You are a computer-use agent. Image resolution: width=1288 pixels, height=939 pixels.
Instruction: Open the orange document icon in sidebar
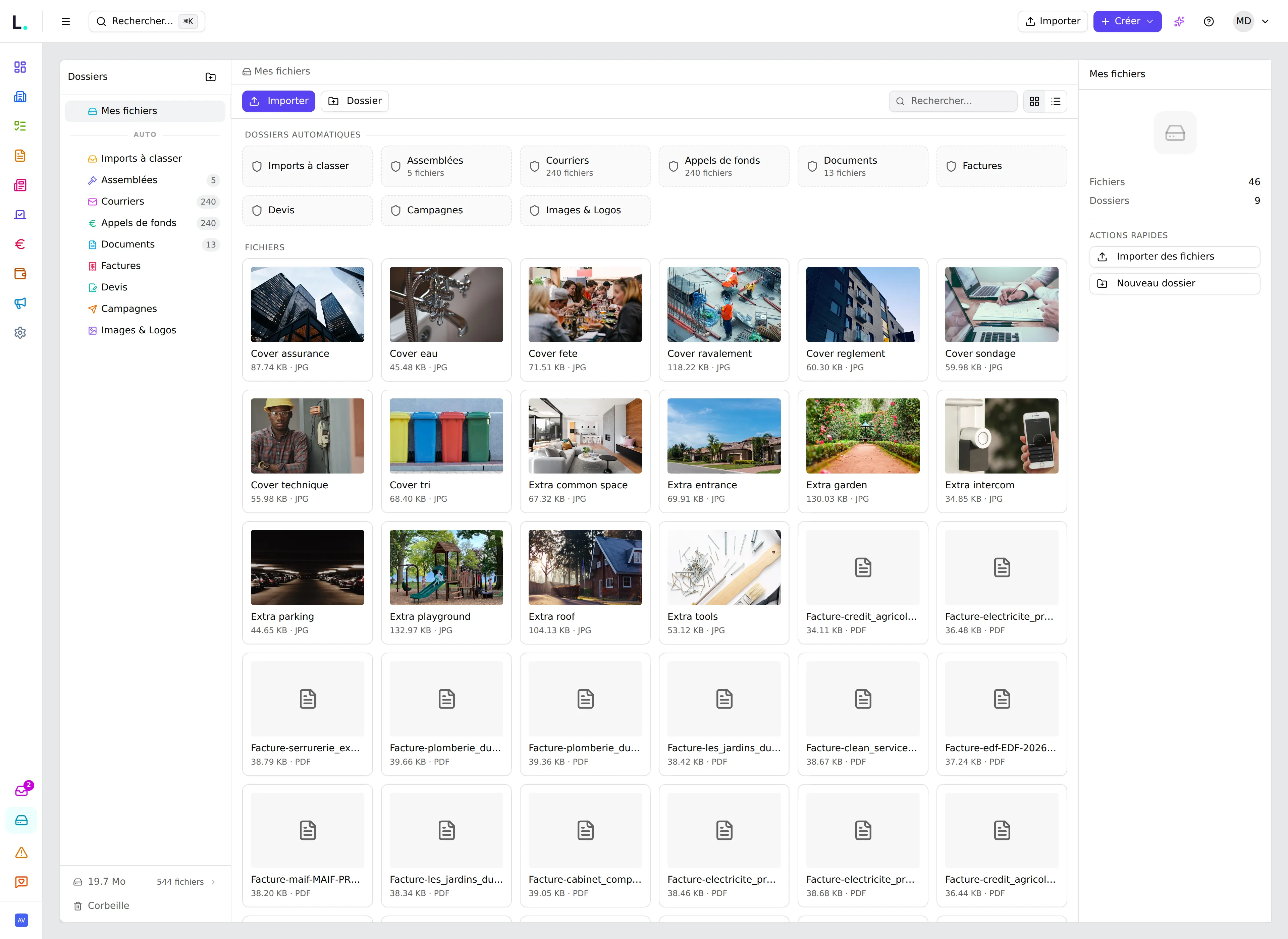[20, 156]
